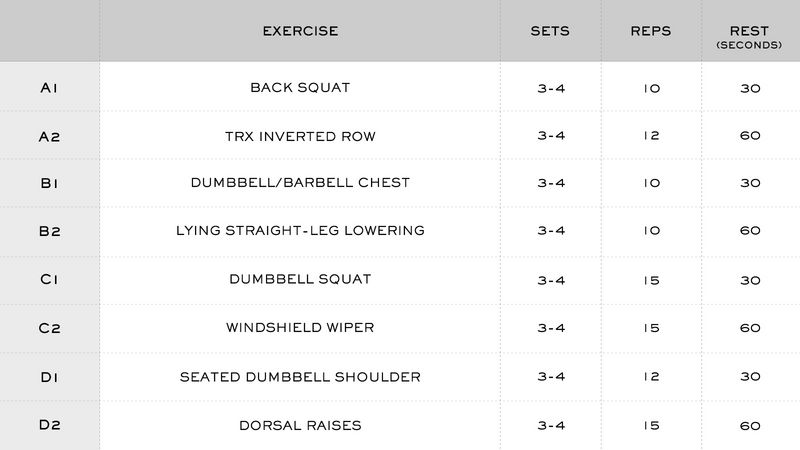This screenshot has height=450, width=800.
Task: Select the B2 row label
Action: [x=49, y=232]
